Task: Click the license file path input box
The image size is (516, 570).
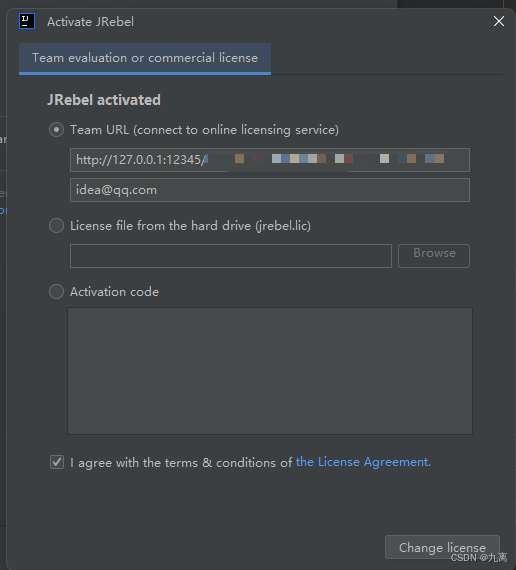Action: tap(231, 256)
